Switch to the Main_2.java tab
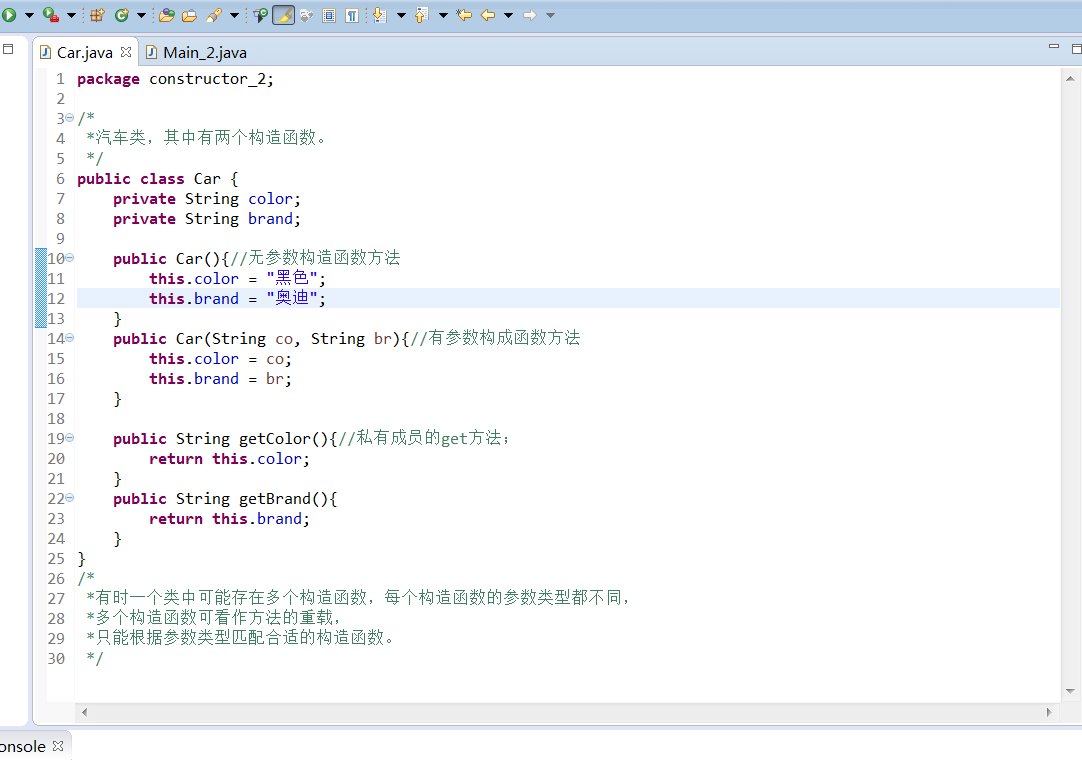Screen dimensions: 1082x762 click(x=203, y=52)
